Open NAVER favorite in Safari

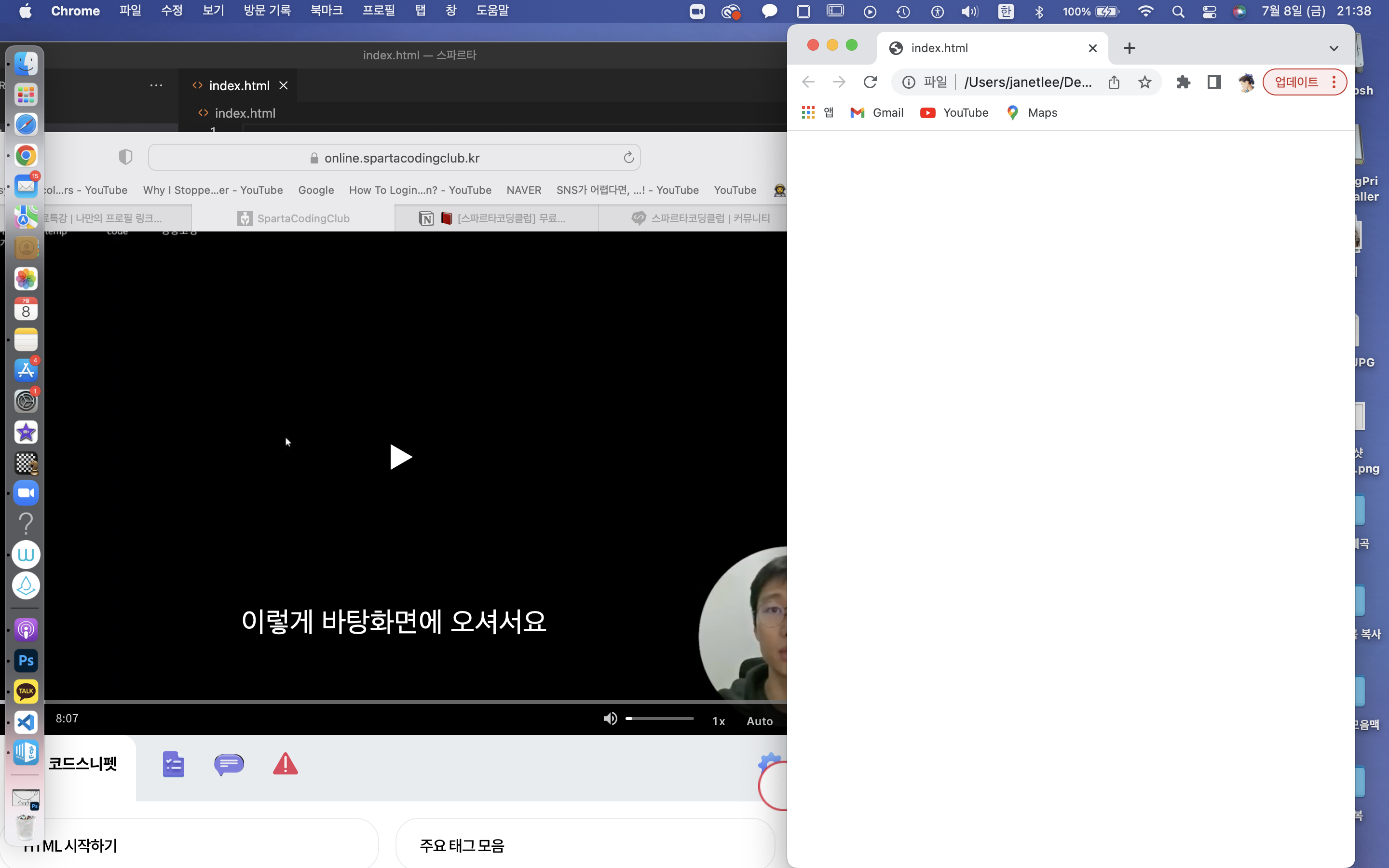[x=523, y=190]
